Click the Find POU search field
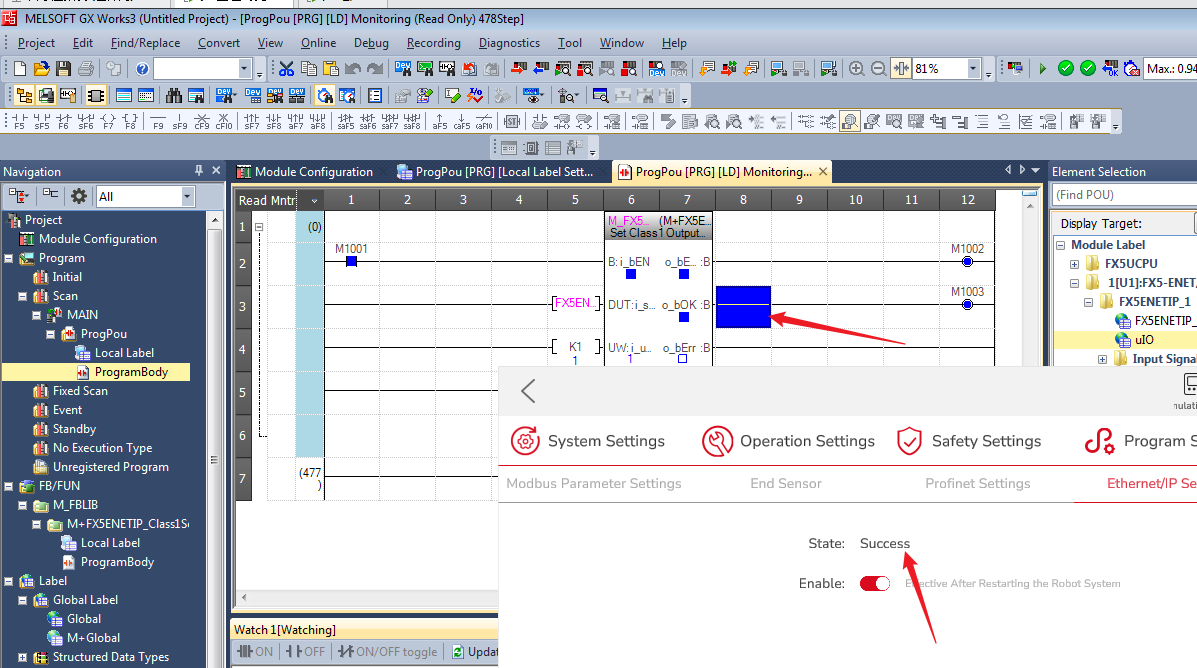The image size is (1197, 668). (x=1124, y=194)
